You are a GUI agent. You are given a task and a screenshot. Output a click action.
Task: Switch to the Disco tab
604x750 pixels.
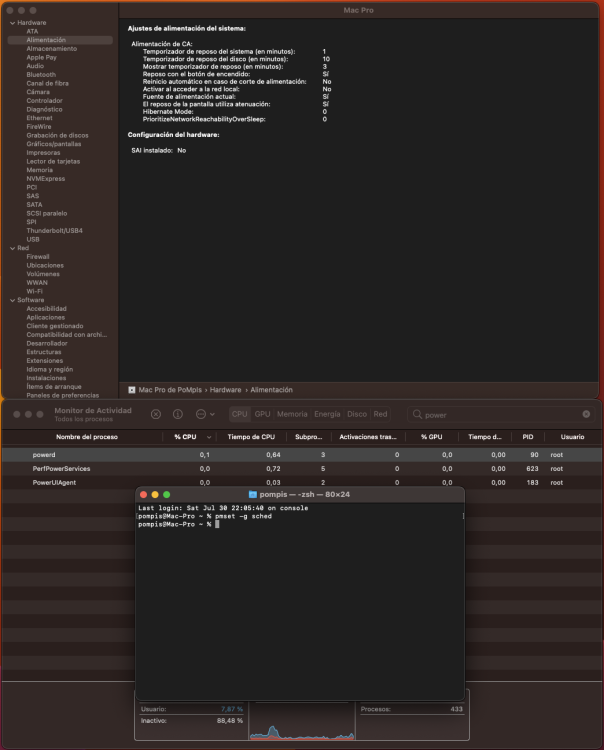click(x=357, y=414)
